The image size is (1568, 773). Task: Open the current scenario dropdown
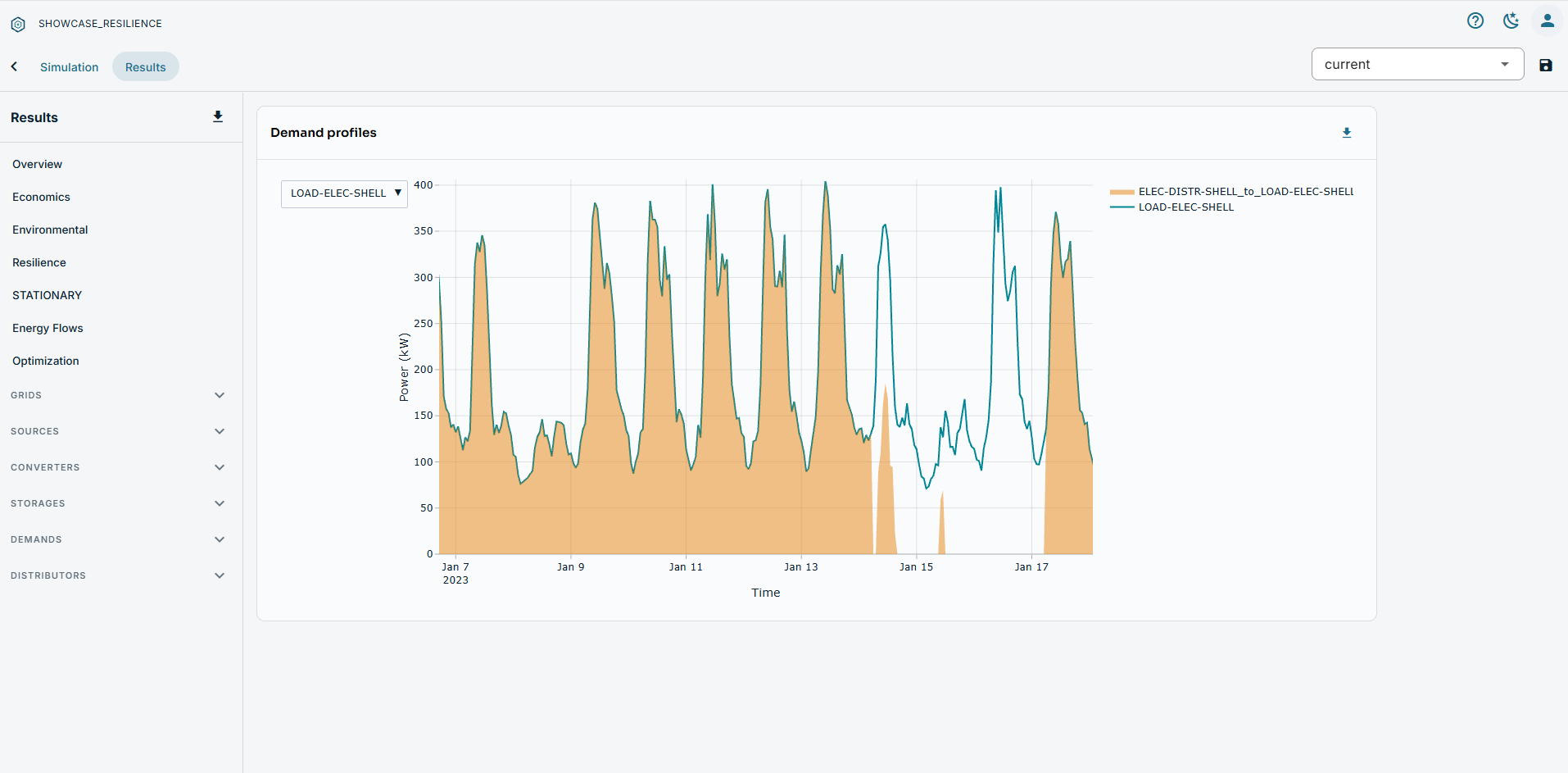(1417, 64)
